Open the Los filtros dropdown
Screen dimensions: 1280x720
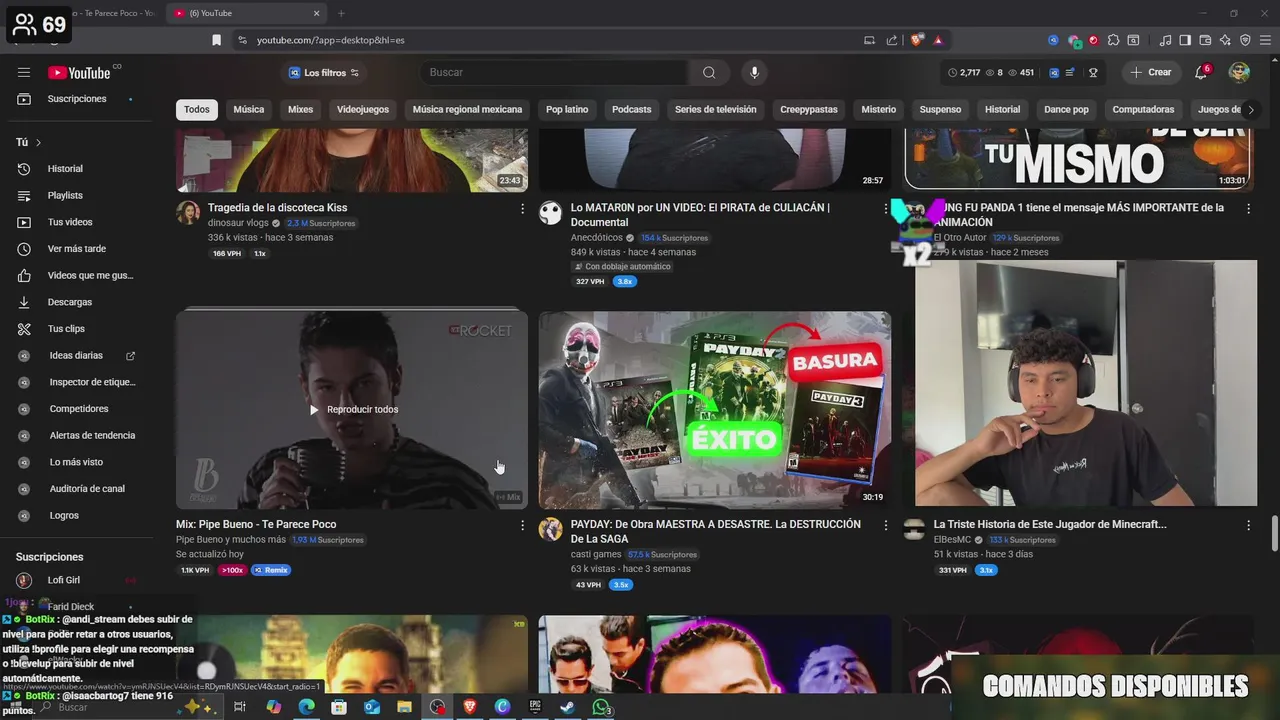point(324,73)
